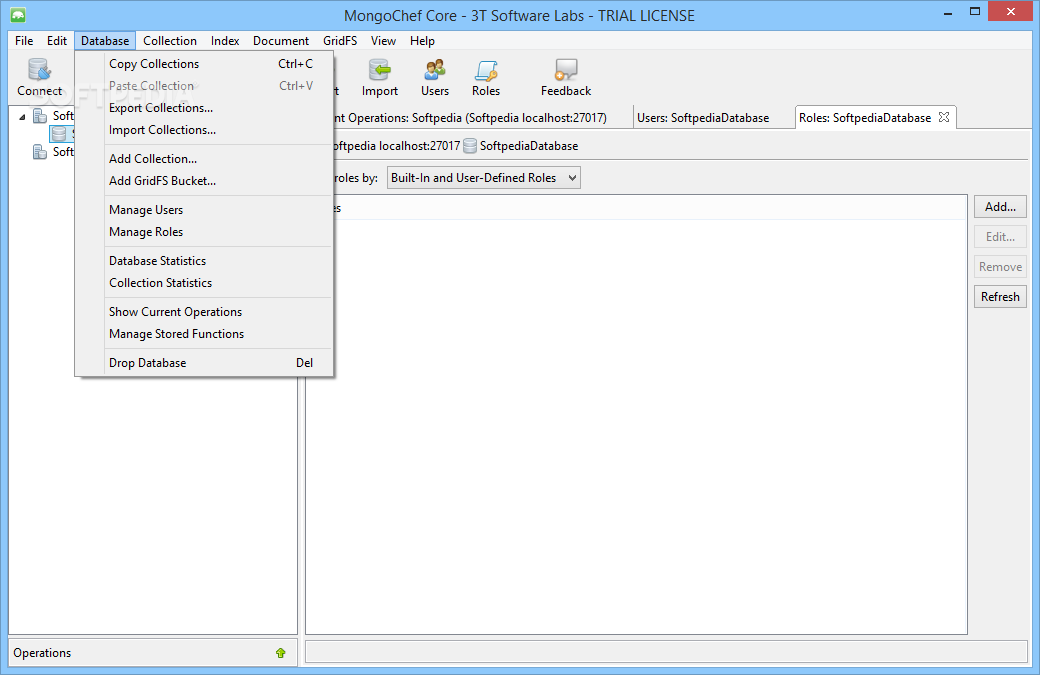The image size is (1040, 675).
Task: Select Show Current Operations menu entry
Action: [x=204, y=312]
